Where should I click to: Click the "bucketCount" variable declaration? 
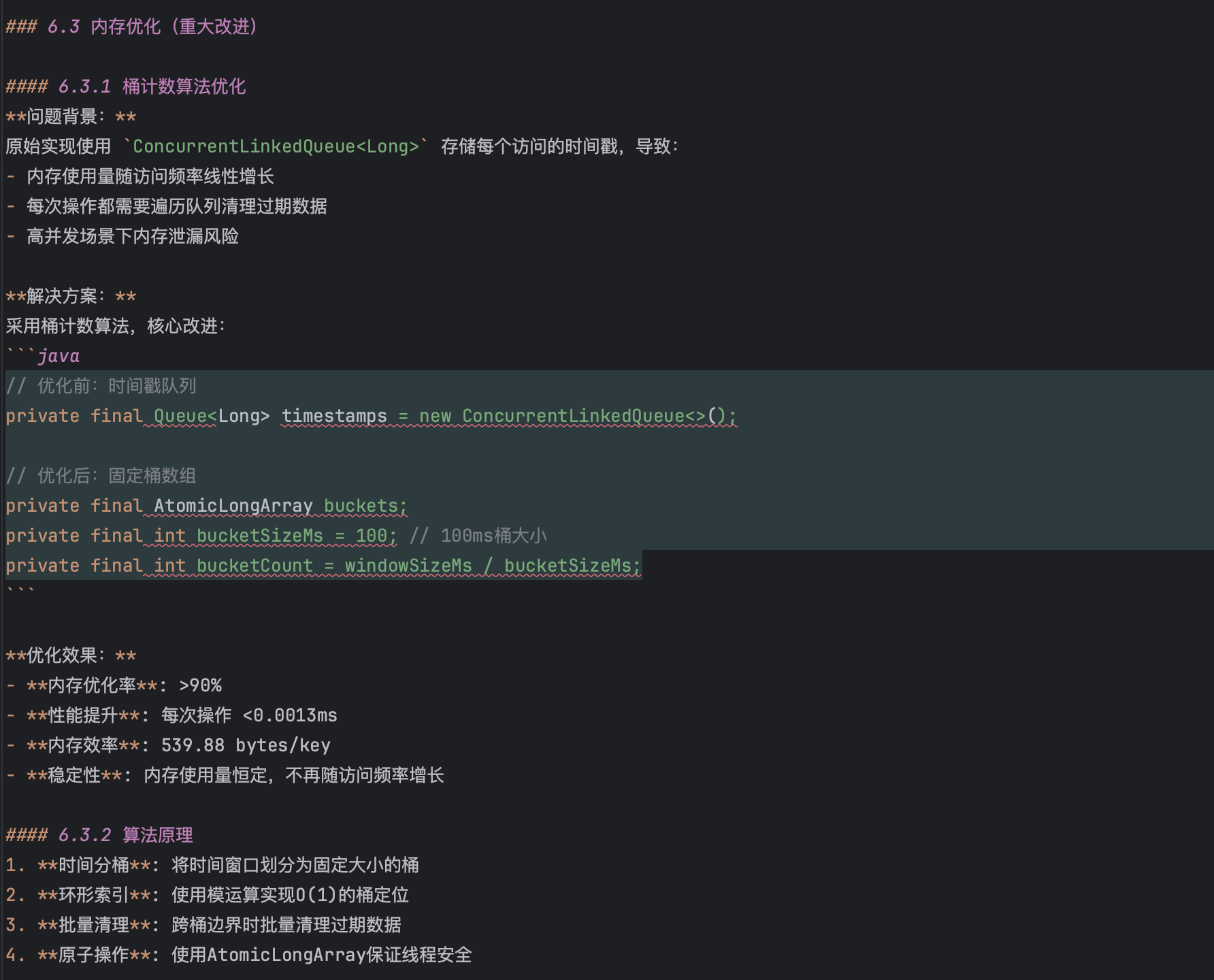pos(255,566)
